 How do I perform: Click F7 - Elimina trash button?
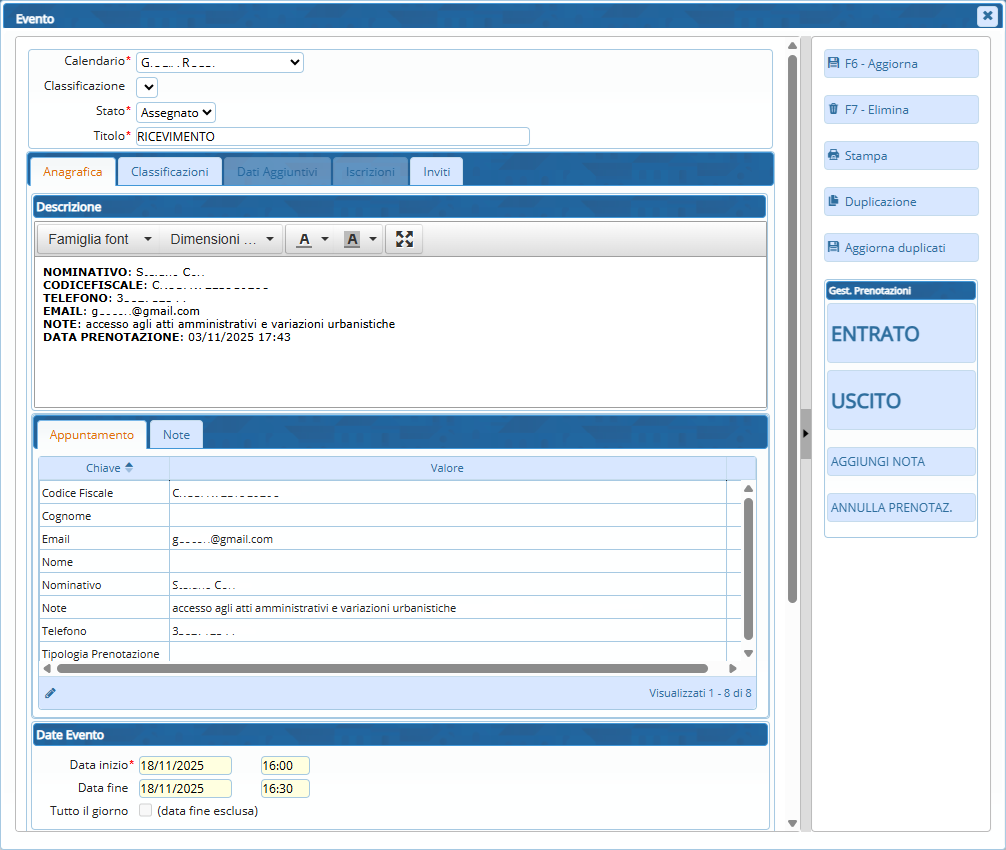(x=901, y=110)
